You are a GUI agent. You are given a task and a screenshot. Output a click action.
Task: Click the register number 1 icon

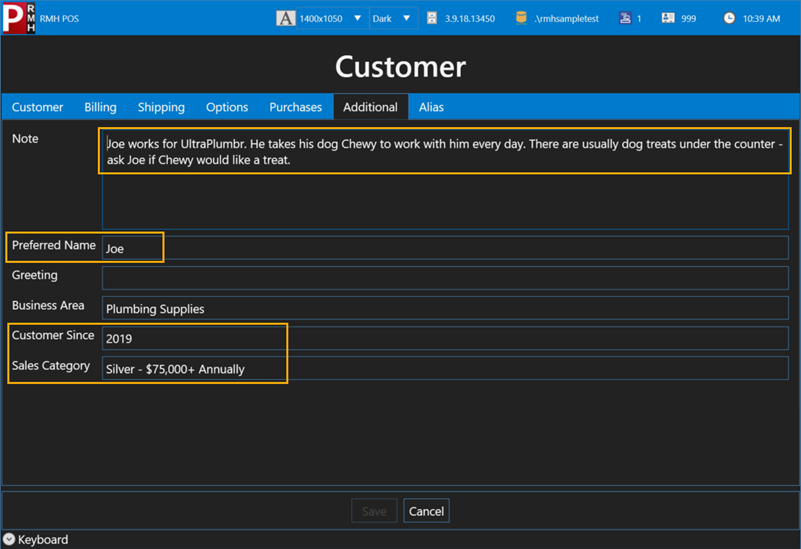point(625,18)
